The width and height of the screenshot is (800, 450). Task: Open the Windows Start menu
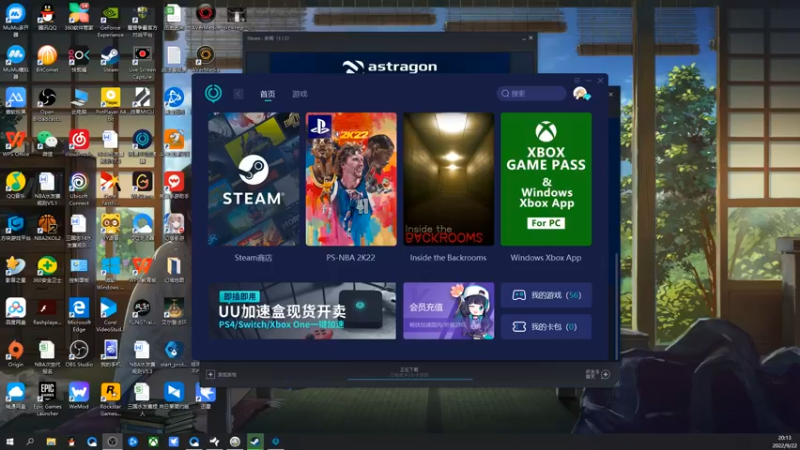click(10, 441)
